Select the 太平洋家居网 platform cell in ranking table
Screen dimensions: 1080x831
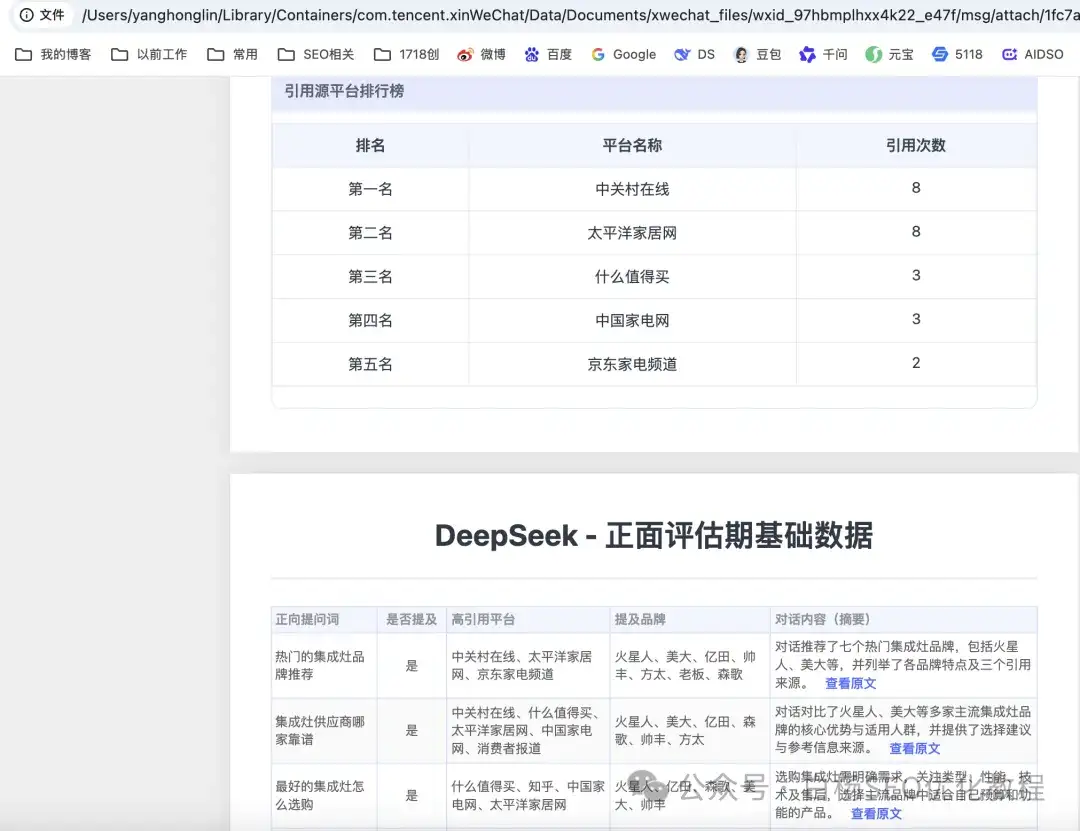point(632,233)
